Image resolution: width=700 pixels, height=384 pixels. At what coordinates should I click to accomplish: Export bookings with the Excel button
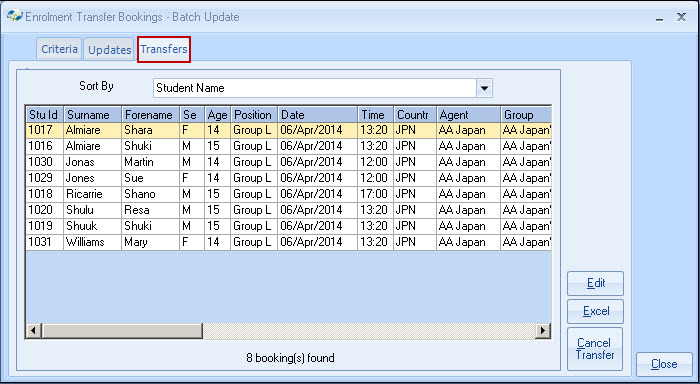pos(596,311)
